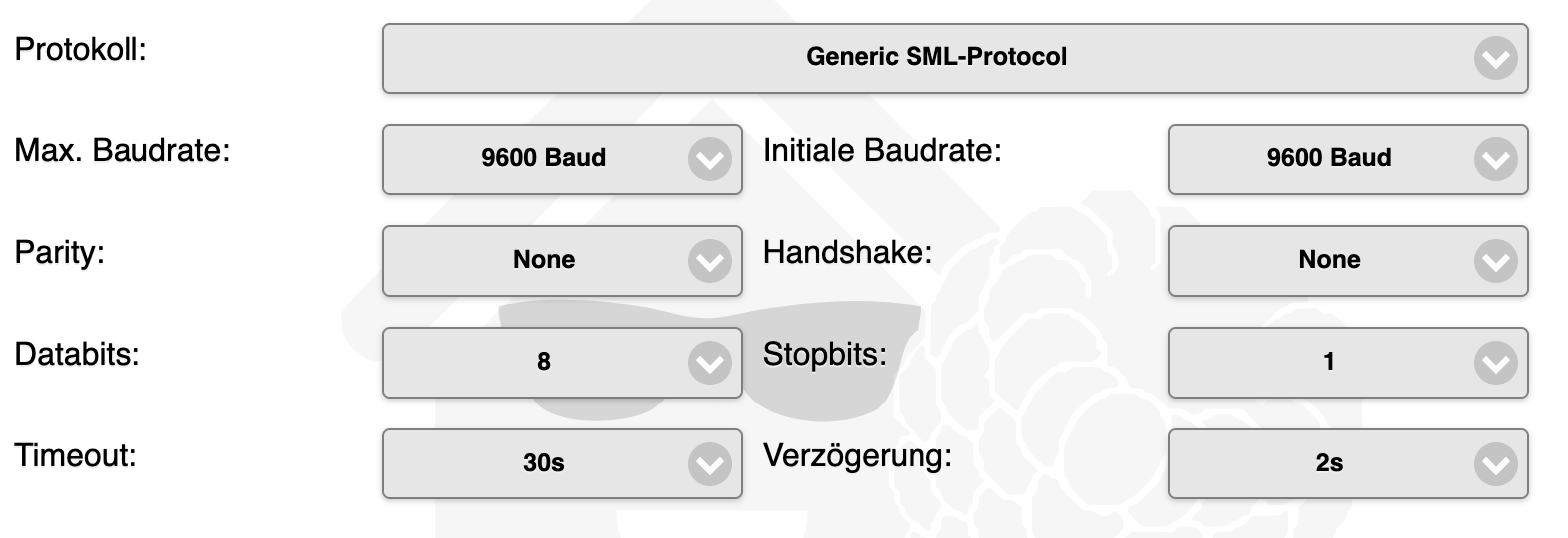Viewport: 1568px width, 538px height.
Task: Click the Initiale Baudrate label text
Action: pyautogui.click(x=882, y=150)
